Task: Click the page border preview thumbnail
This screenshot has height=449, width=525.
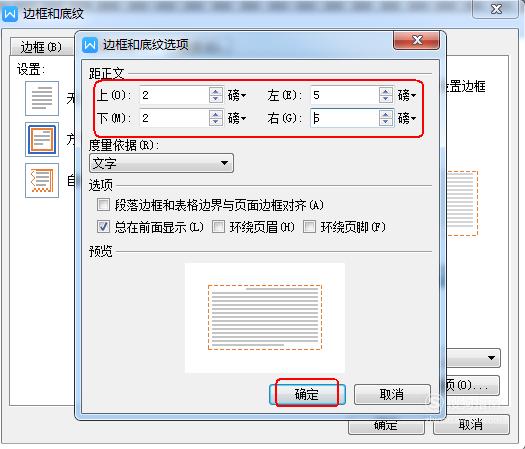Action: [x=265, y=317]
